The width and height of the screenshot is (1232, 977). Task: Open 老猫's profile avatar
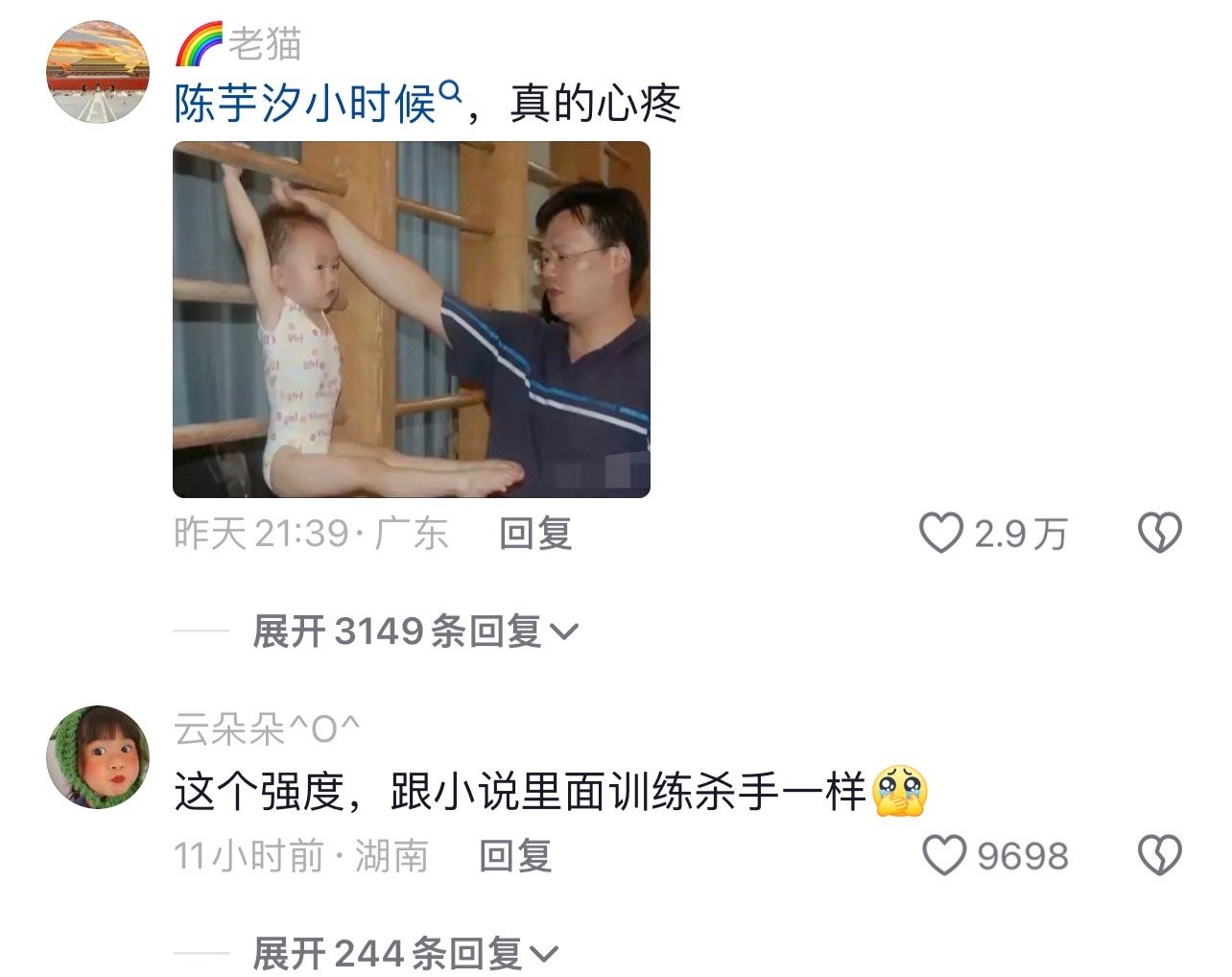[99, 73]
